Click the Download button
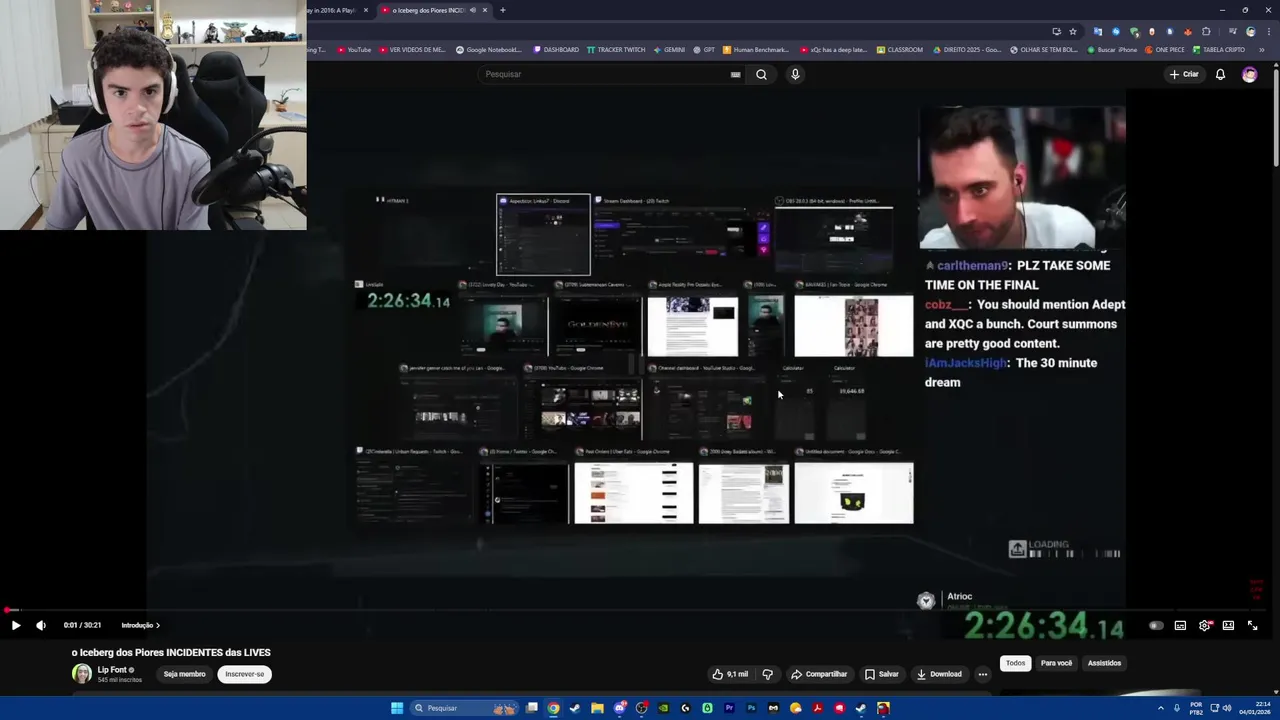 tap(939, 674)
